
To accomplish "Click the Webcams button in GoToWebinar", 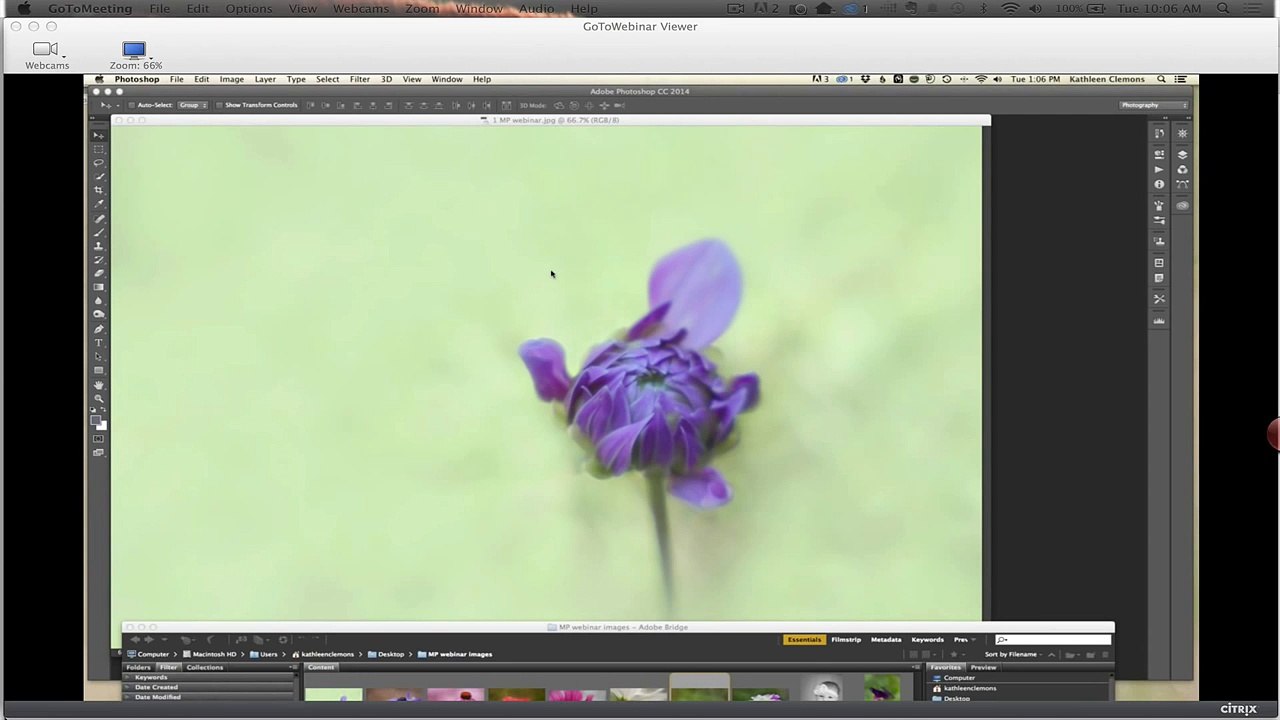I will point(47,55).
